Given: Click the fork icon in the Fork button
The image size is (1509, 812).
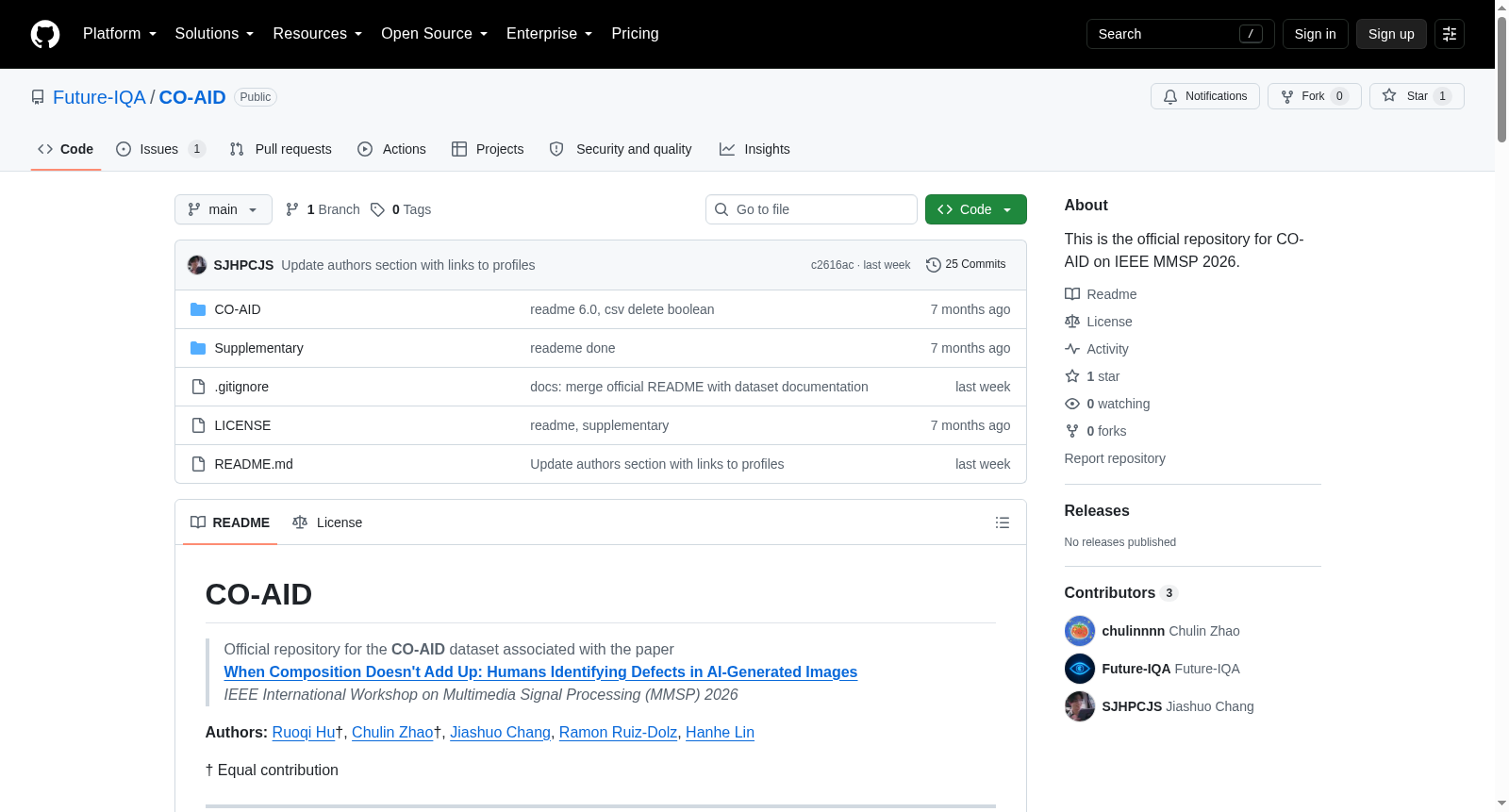Looking at the screenshot, I should pos(1287,96).
